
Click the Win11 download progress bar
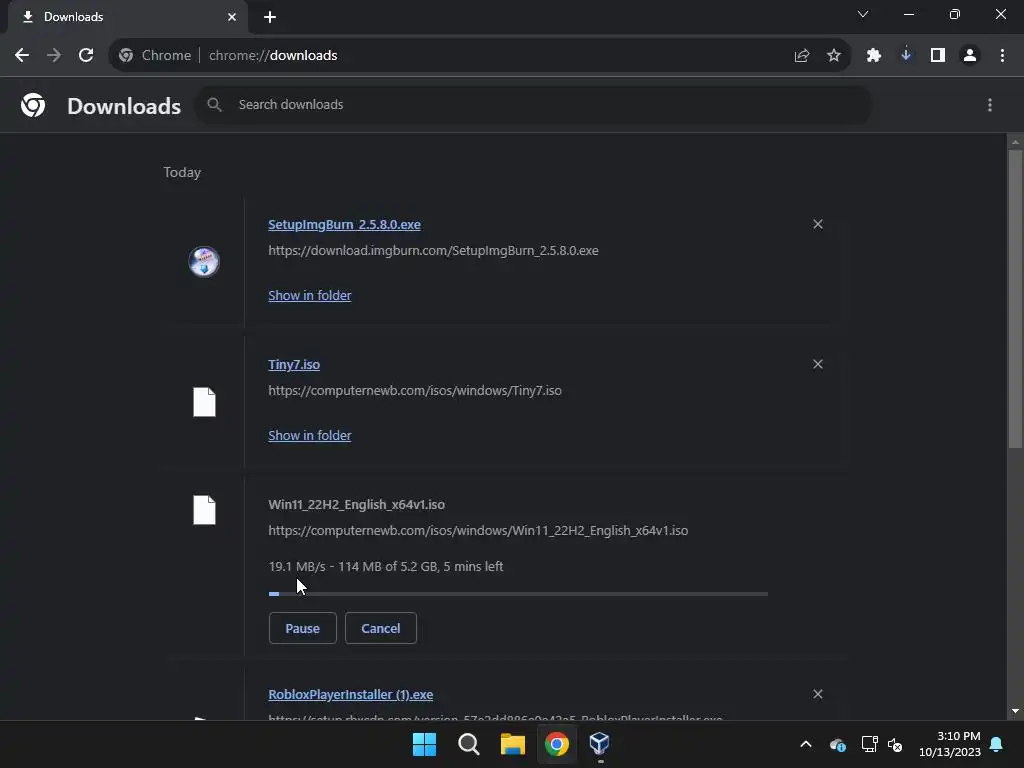click(518, 594)
